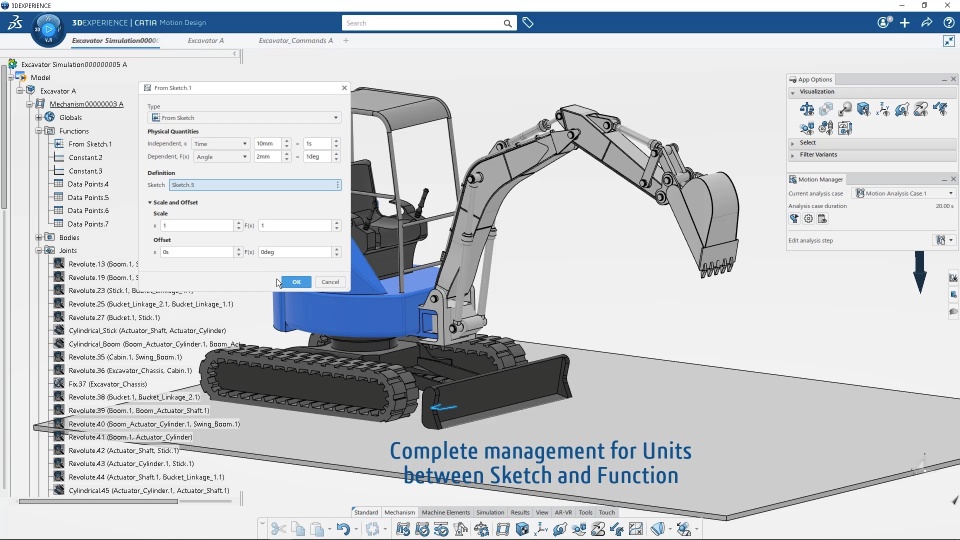
Task: Click Cancel in From Sketch.1 dialog
Action: pos(330,282)
